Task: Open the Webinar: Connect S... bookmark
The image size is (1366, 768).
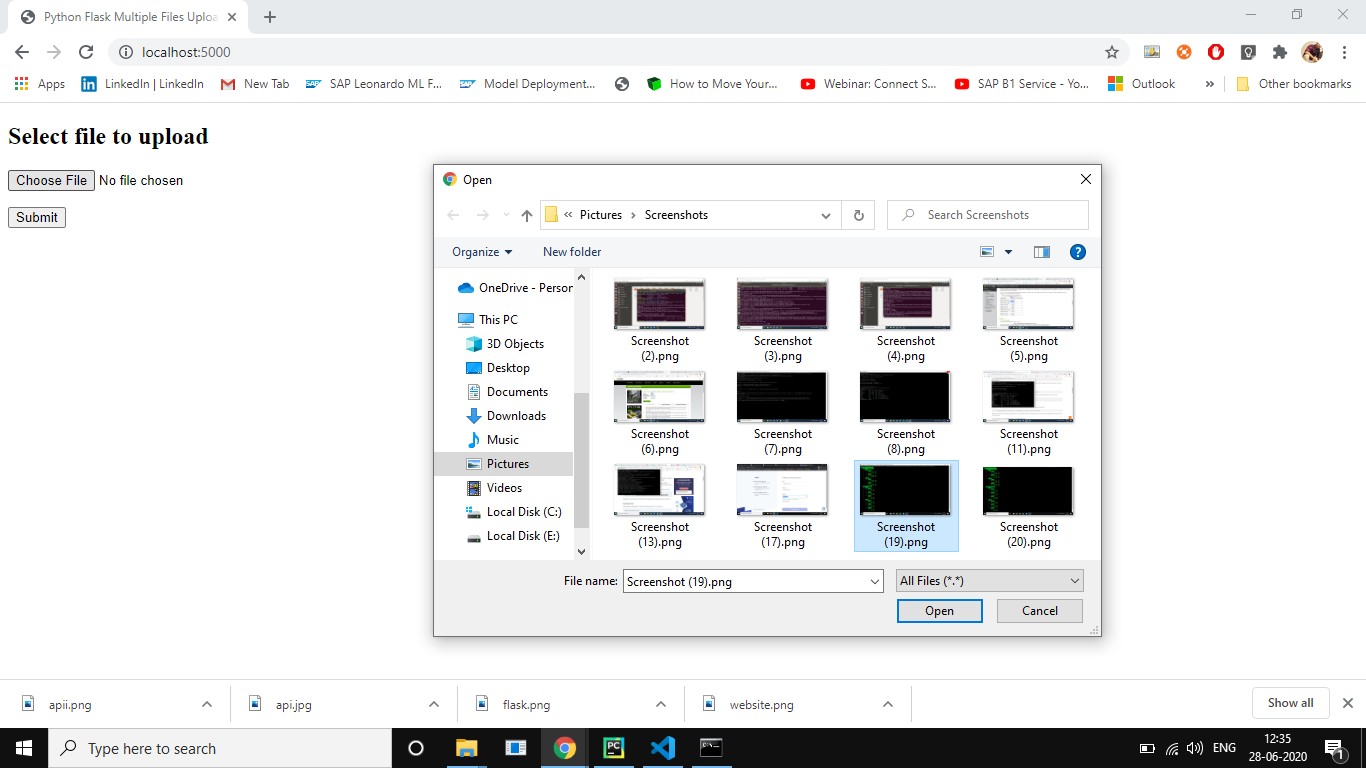Action: 868,84
